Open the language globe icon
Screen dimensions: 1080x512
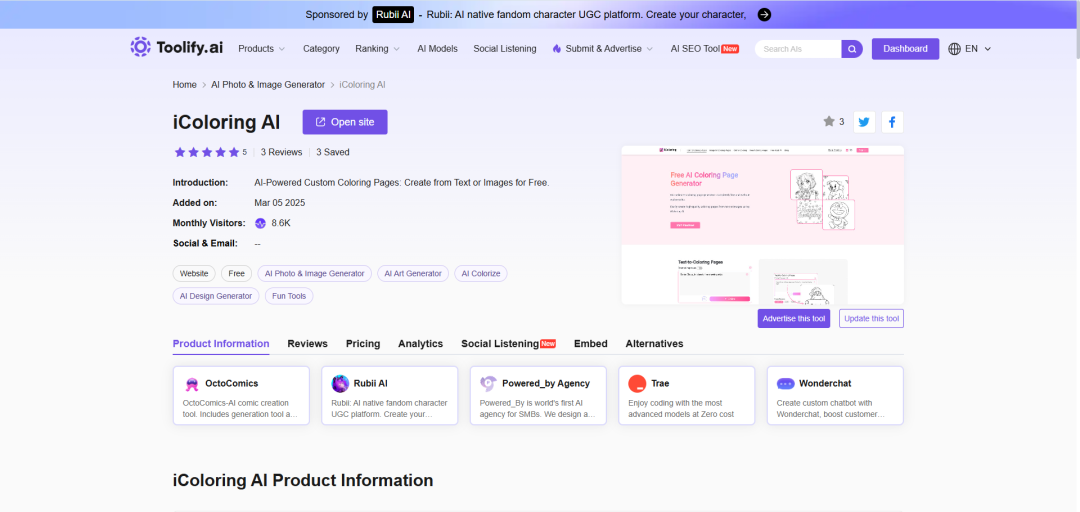(954, 49)
